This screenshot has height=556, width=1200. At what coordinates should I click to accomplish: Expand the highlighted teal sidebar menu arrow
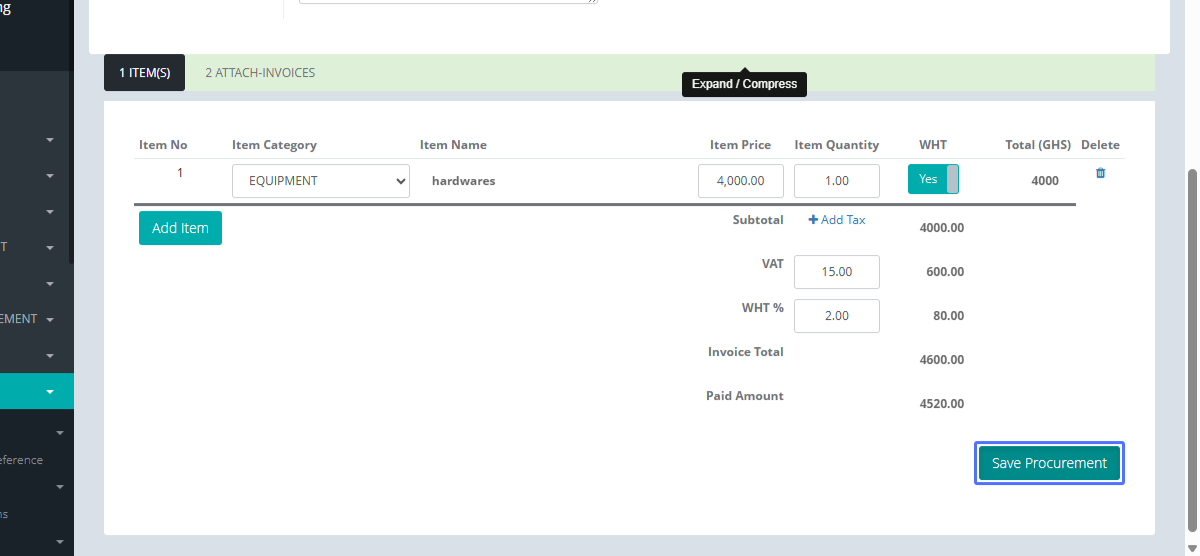[x=50, y=392]
